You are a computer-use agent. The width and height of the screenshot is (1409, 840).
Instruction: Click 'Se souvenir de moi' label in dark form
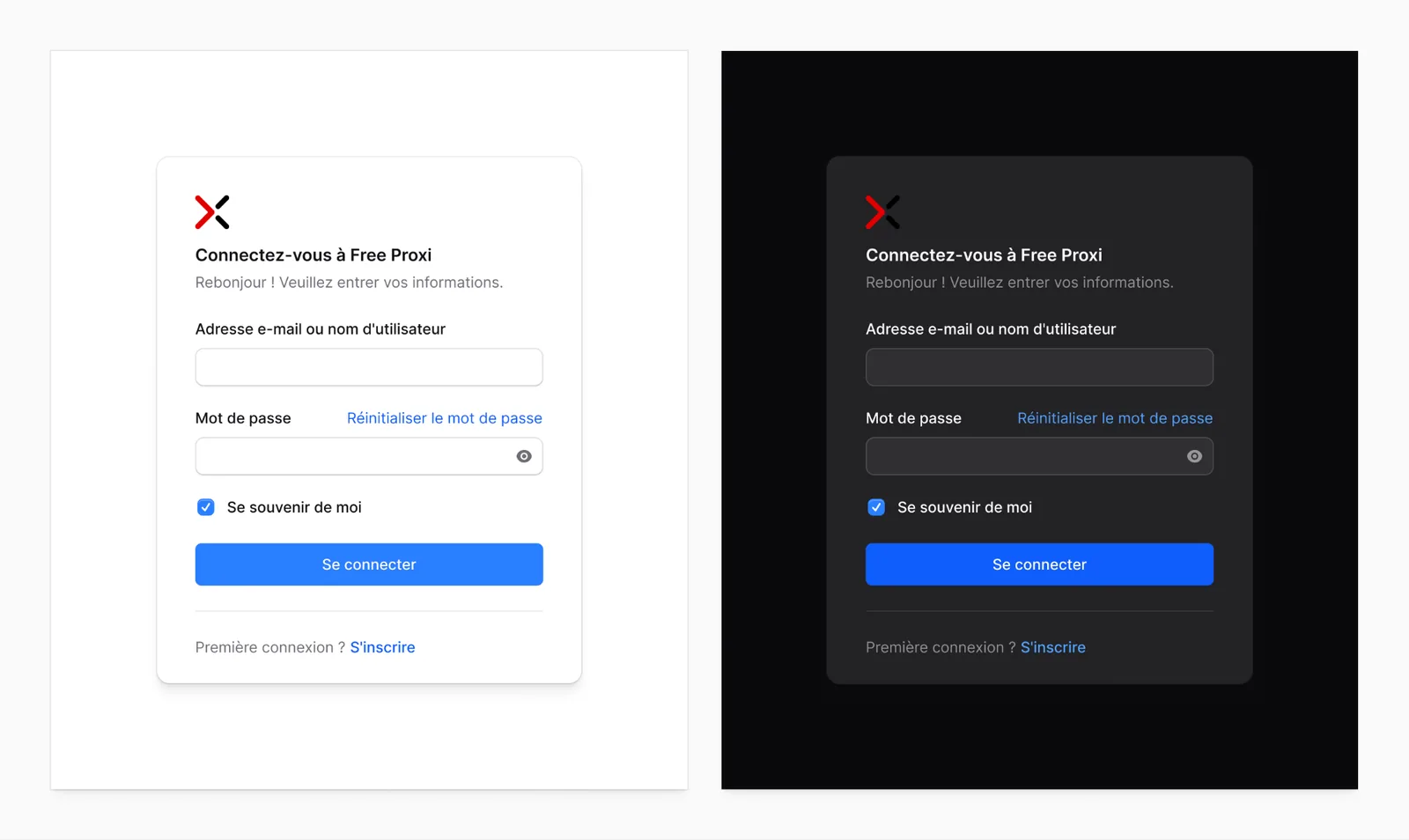click(964, 507)
